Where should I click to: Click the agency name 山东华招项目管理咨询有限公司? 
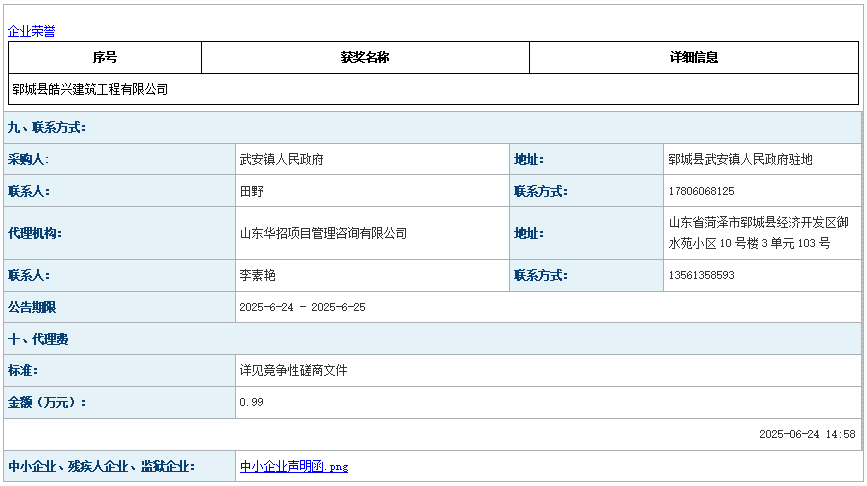tap(323, 233)
